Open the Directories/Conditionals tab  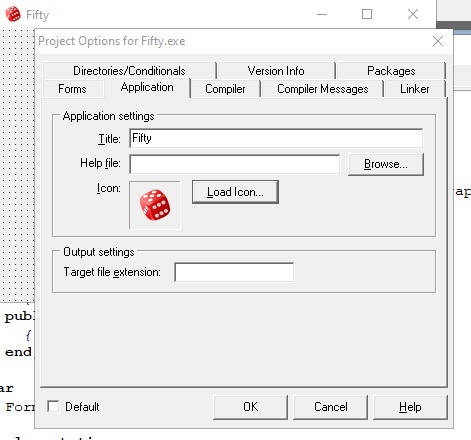click(x=129, y=71)
